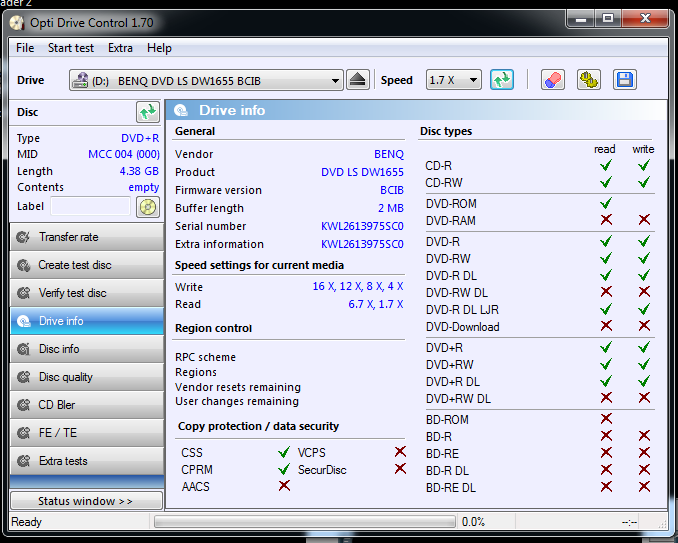Open the Create test disc page
The image size is (678, 543).
(x=87, y=265)
